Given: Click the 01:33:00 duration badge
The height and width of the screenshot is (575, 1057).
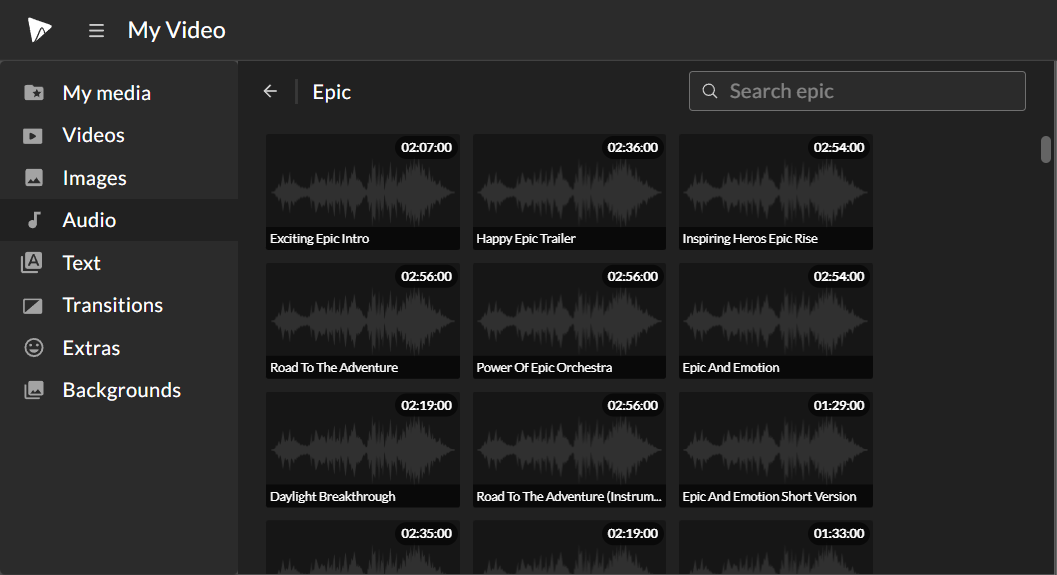Looking at the screenshot, I should click(x=839, y=533).
